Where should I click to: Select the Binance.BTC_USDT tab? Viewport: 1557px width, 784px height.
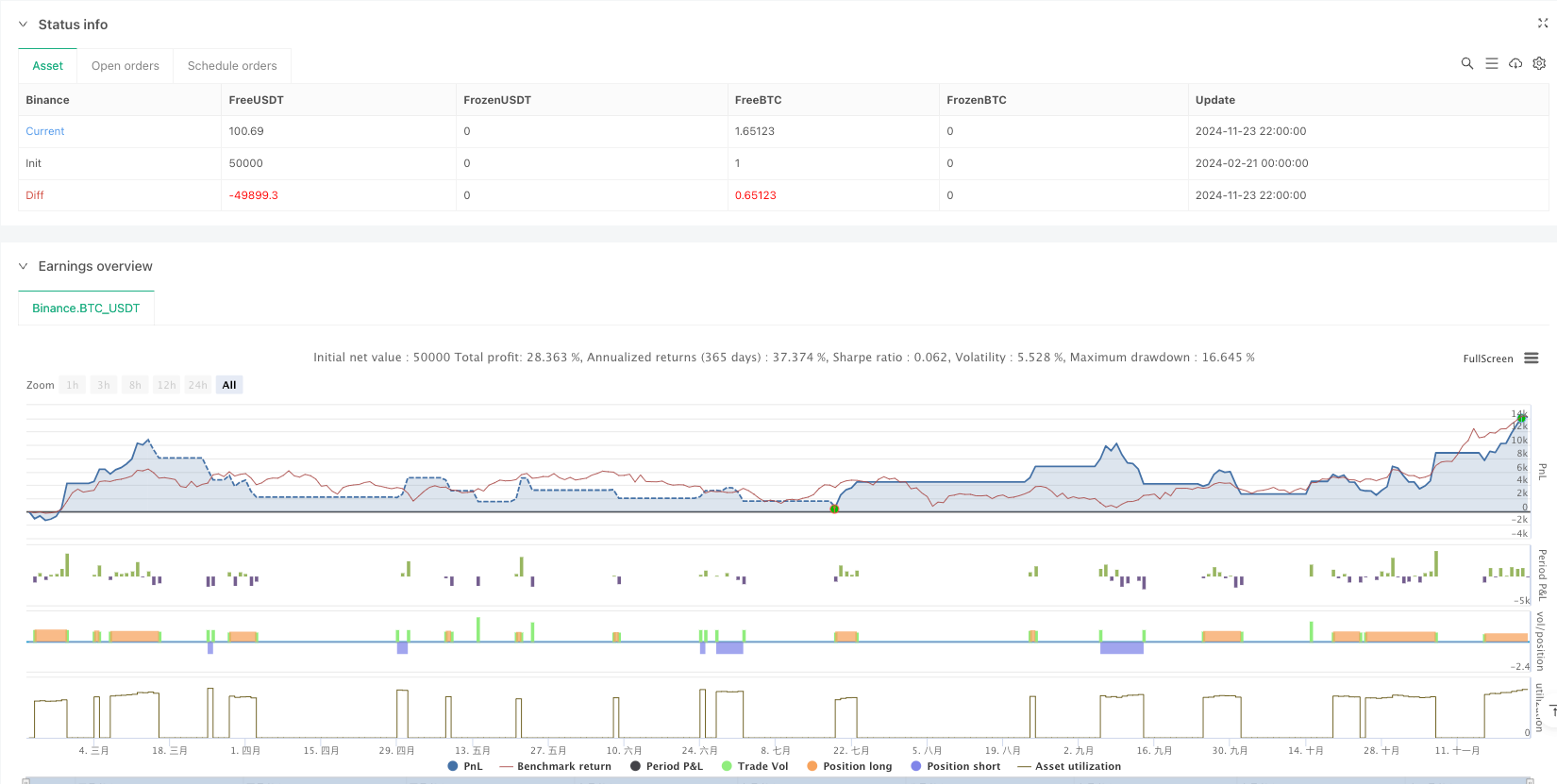click(86, 309)
